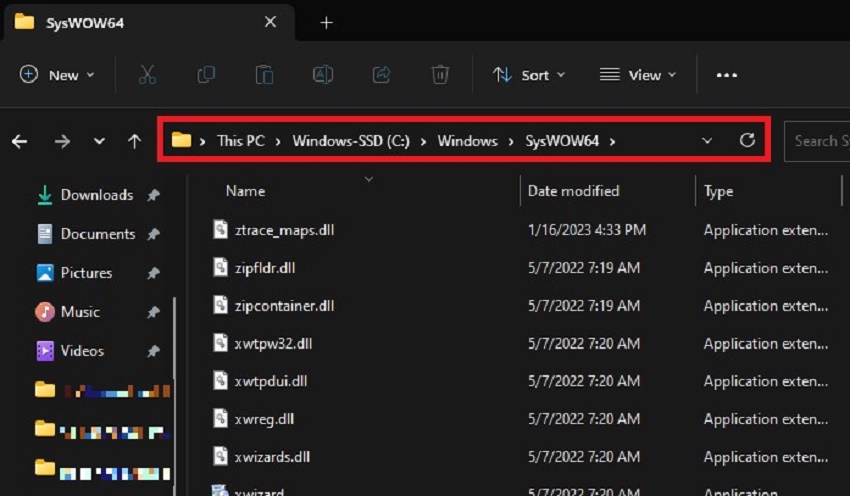Screen dimensions: 850x496
Task: Open the New item dropdown
Action: point(57,75)
